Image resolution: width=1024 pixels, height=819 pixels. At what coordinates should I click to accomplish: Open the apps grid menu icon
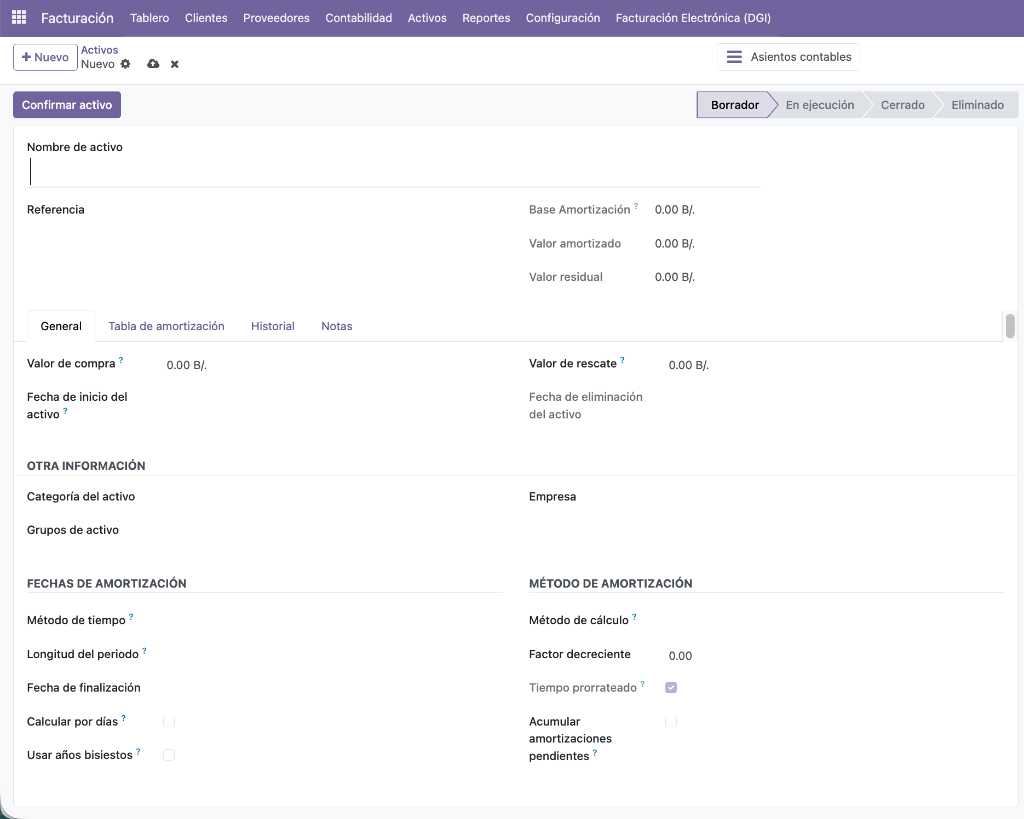(x=19, y=18)
